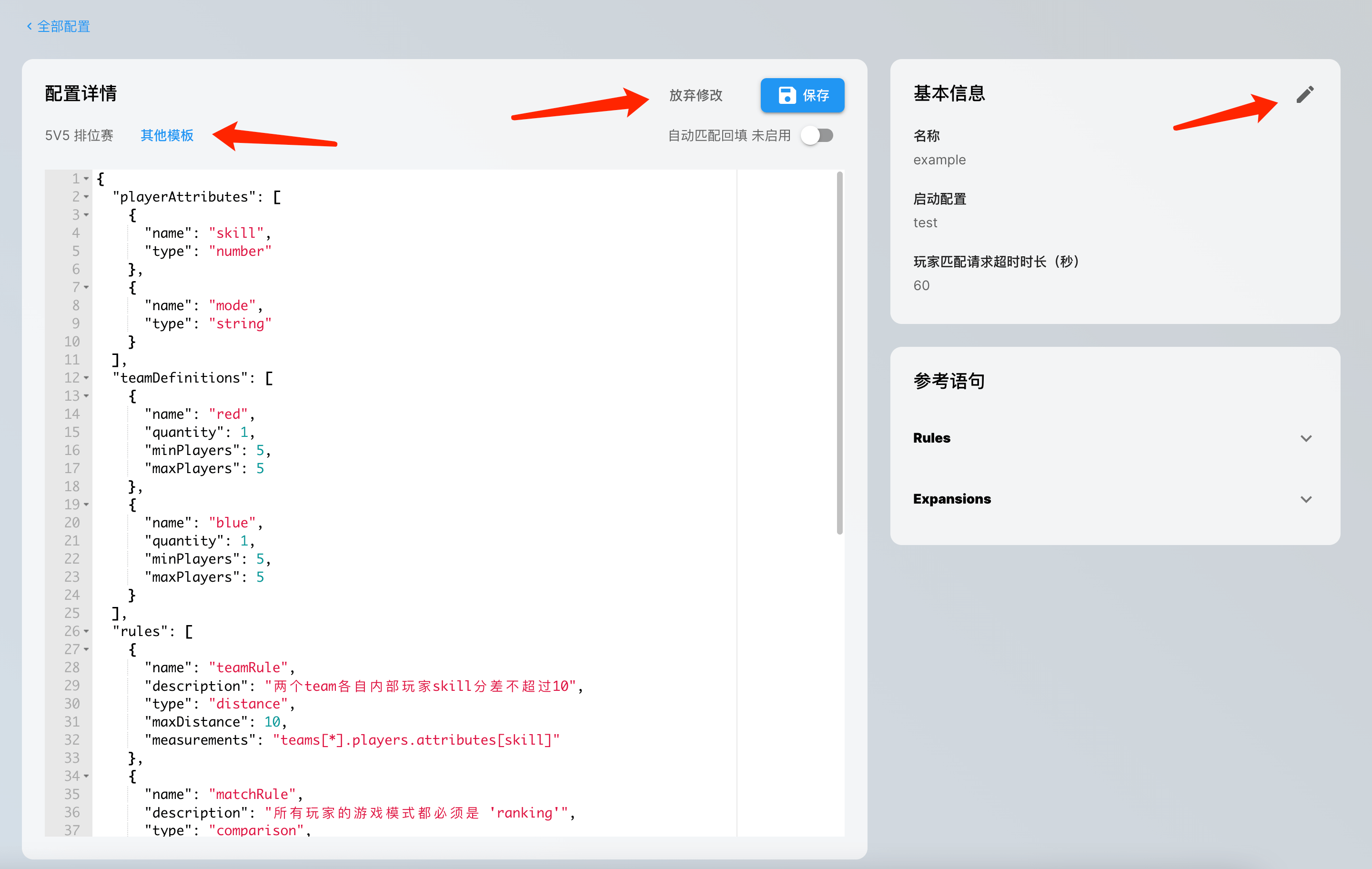
Task: Expand the Rules reference section
Action: coord(1306,438)
